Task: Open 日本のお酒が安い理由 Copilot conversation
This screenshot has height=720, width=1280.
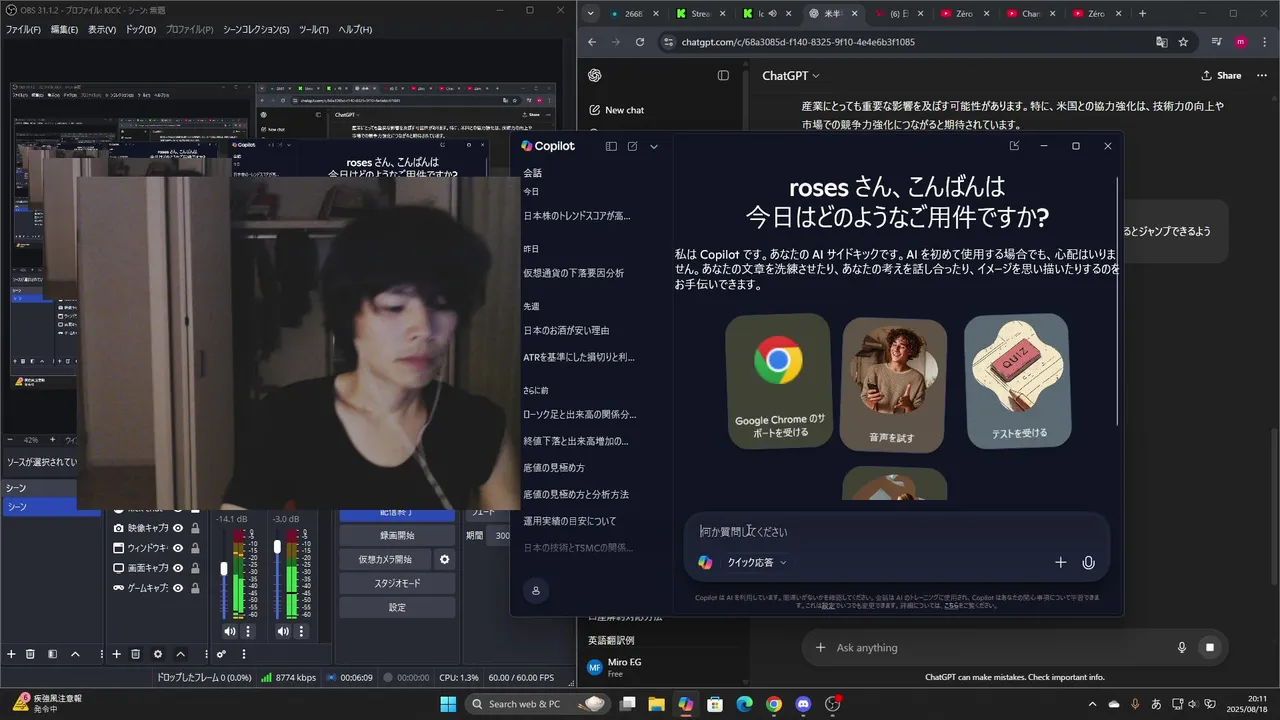Action: [566, 330]
